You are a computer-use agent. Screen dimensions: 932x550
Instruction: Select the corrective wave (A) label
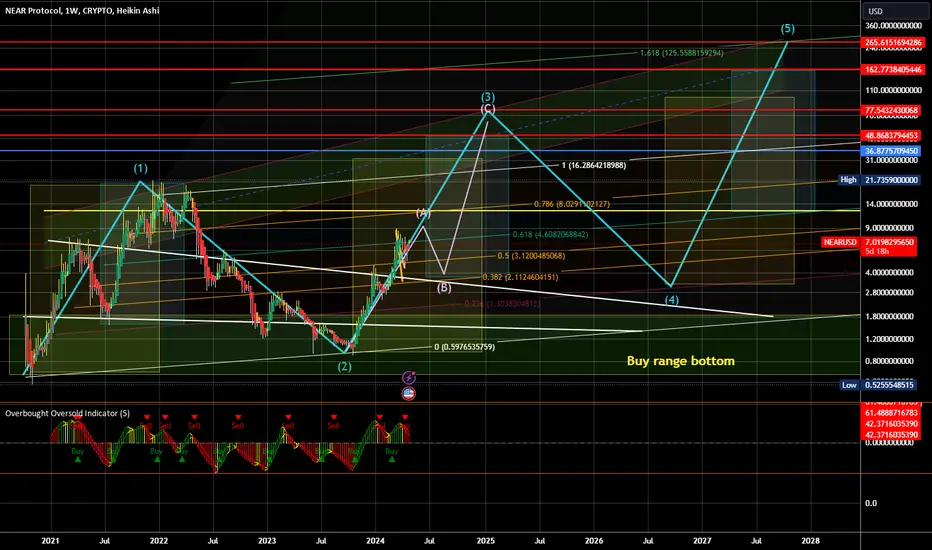[423, 212]
